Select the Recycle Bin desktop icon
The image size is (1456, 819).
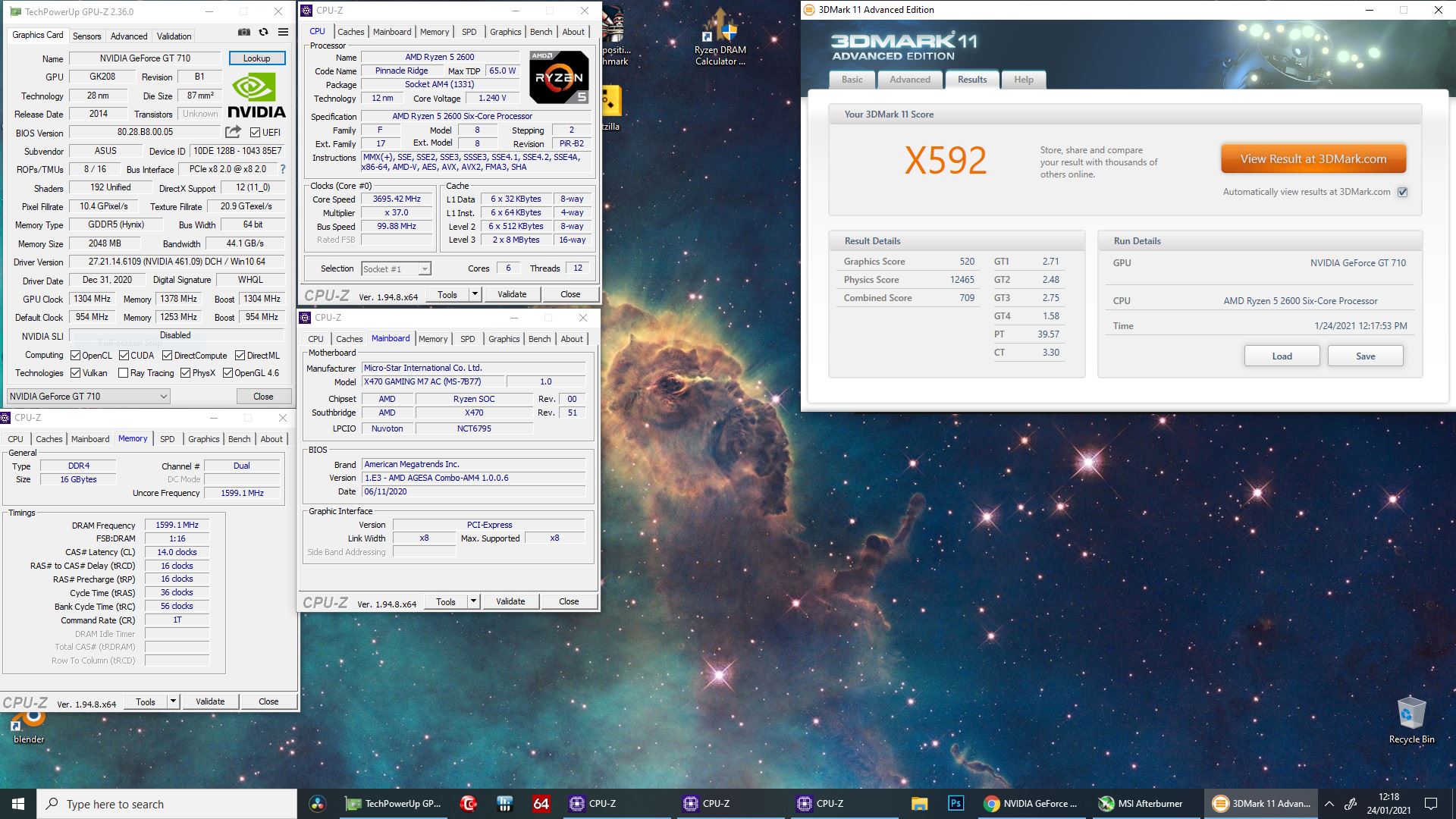coord(1411,720)
